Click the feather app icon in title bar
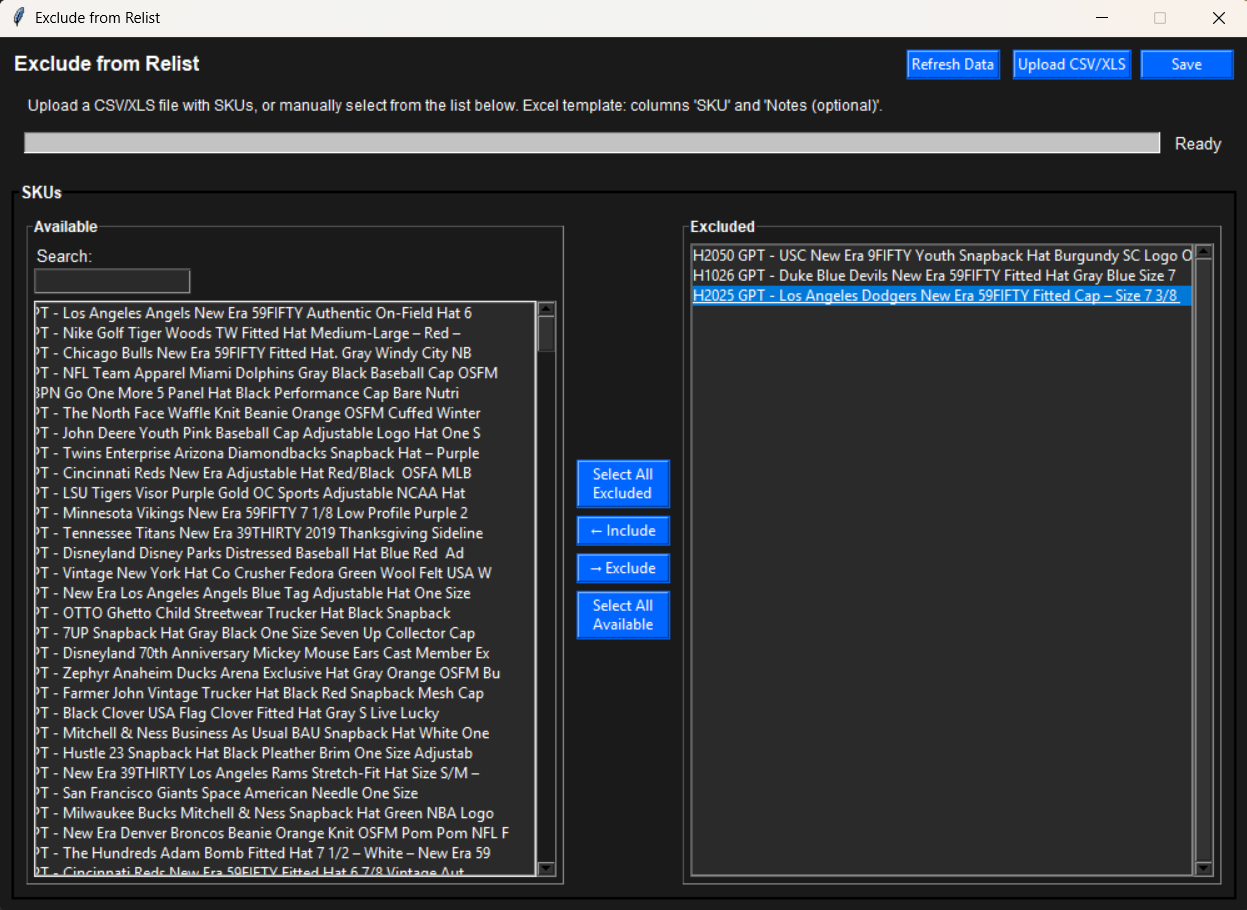 tap(17, 18)
